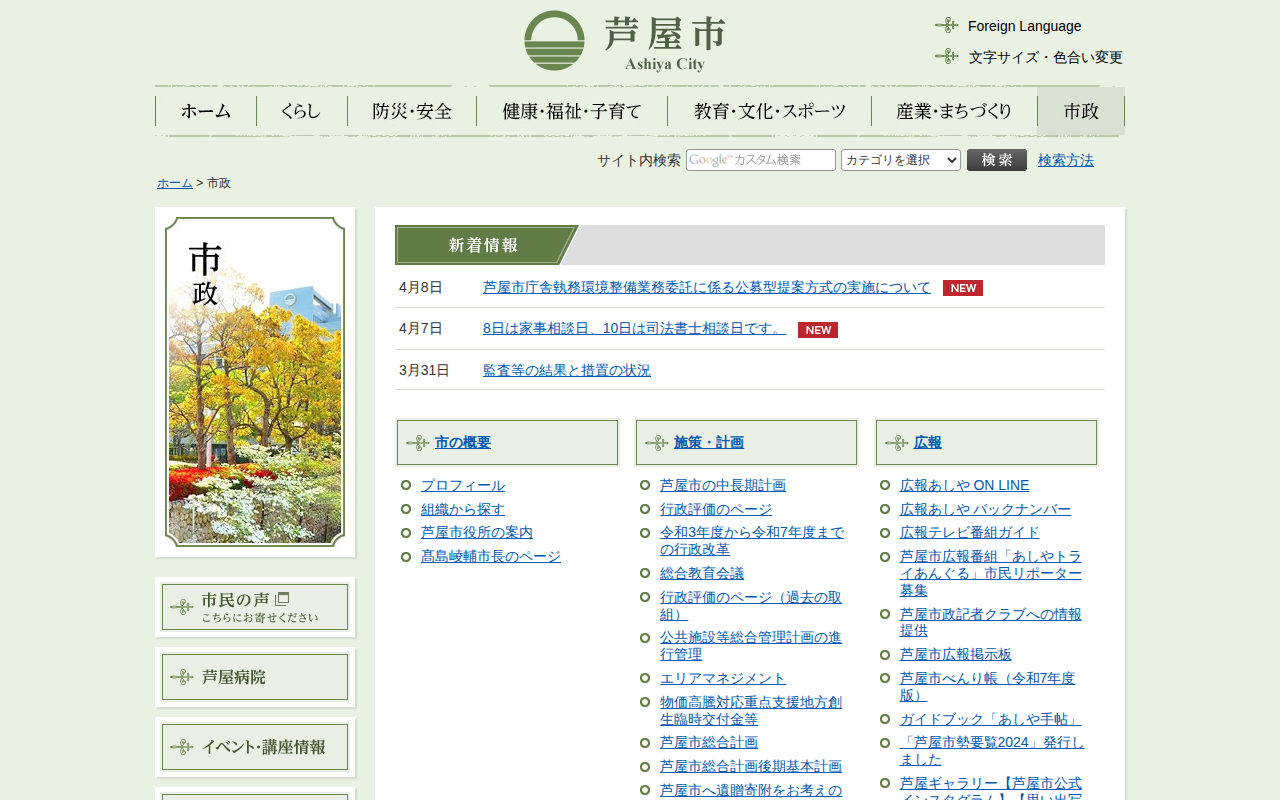Open the イベント・講座情報 sidebar banner
1280x800 pixels.
point(255,747)
